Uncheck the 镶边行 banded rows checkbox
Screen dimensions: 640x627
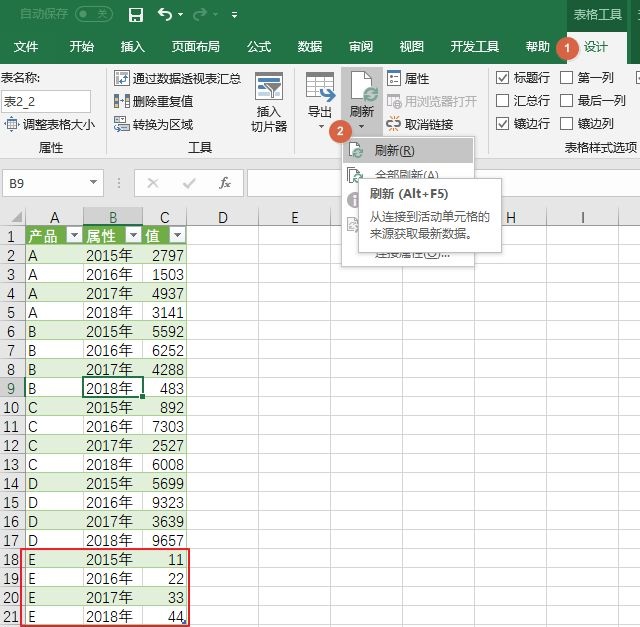(502, 123)
